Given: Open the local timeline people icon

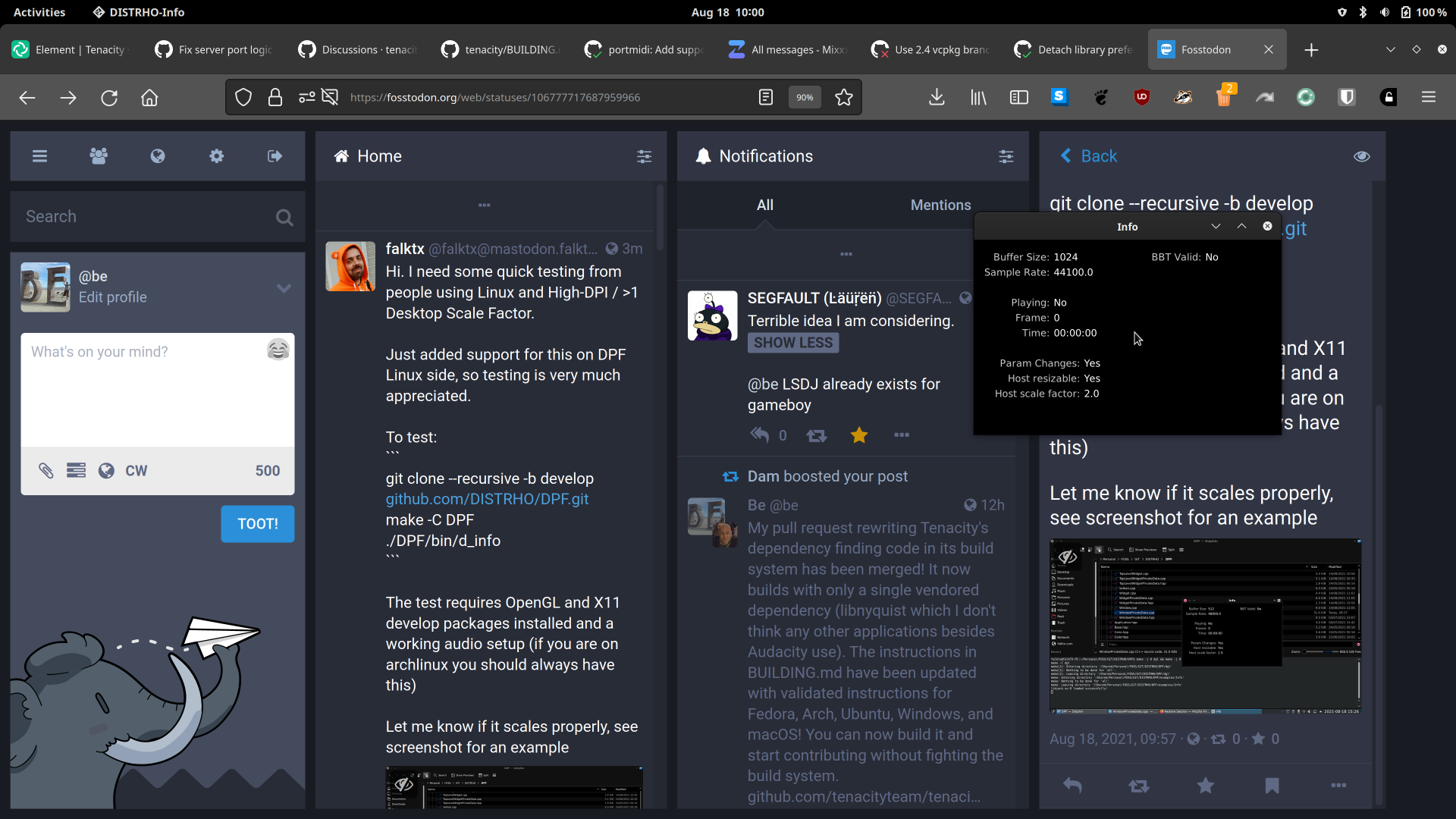Looking at the screenshot, I should click(x=99, y=156).
